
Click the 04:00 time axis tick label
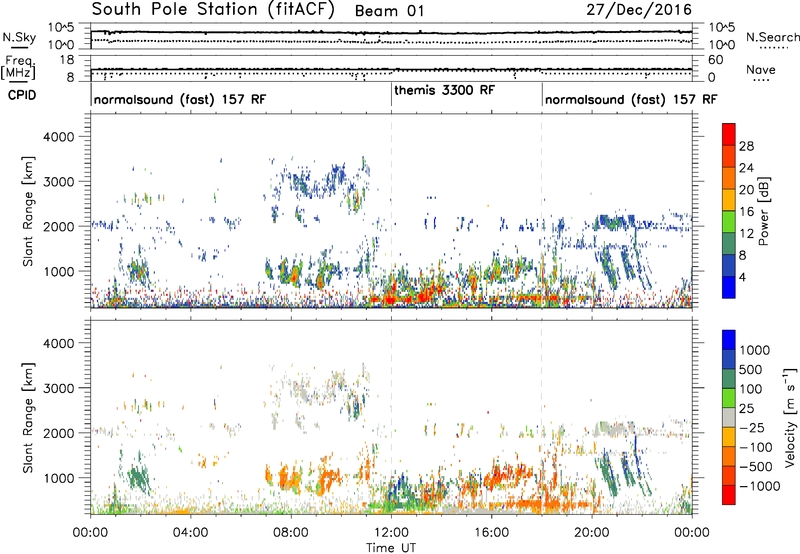190,533
